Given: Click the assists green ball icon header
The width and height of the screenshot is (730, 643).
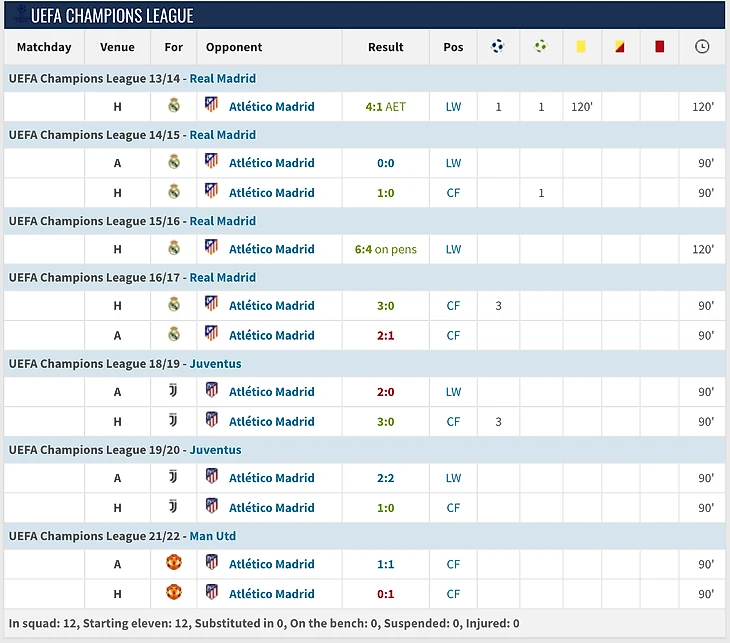Looking at the screenshot, I should 541,46.
